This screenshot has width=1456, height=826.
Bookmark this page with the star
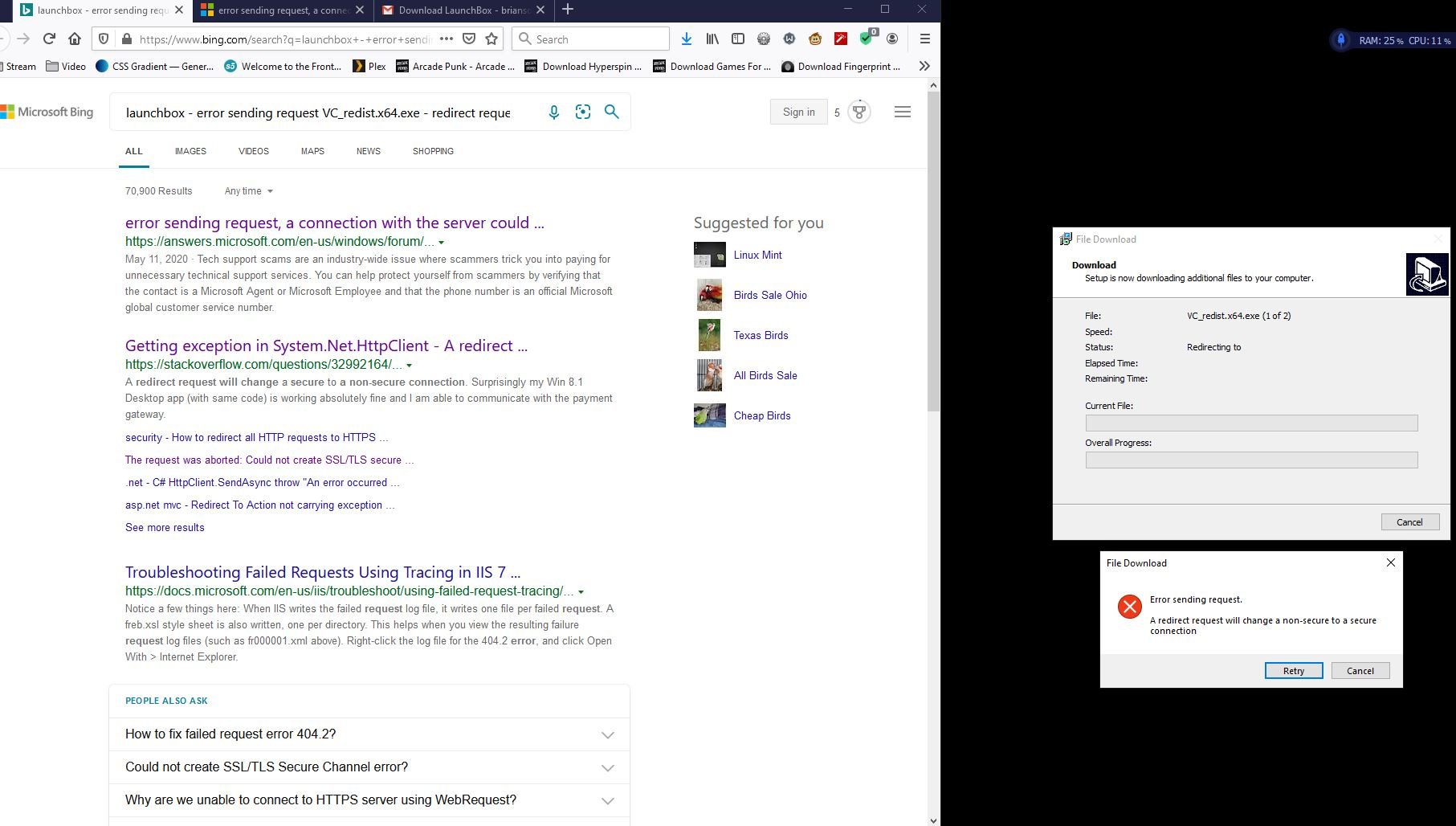pos(491,39)
